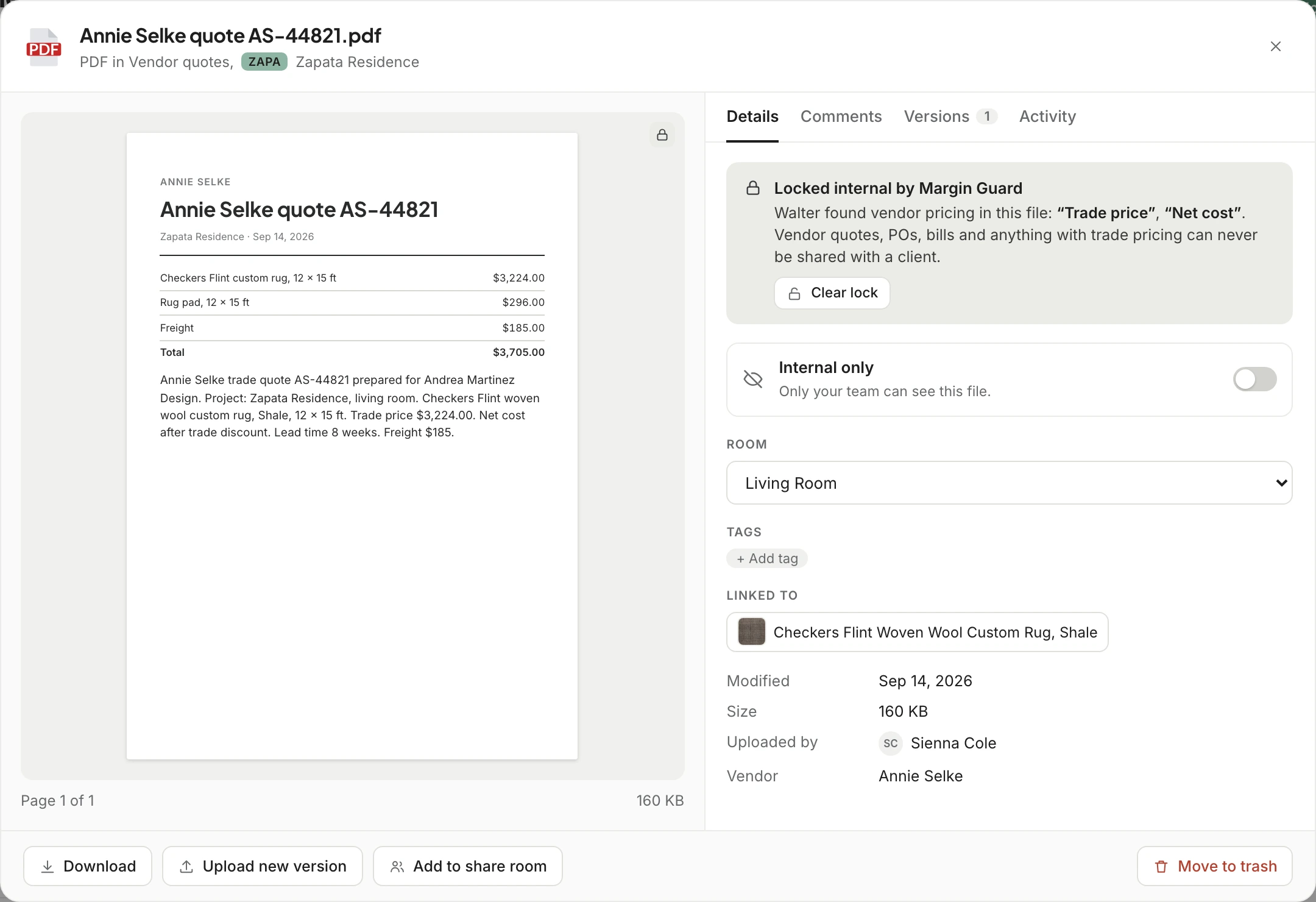Click the Clear lock button
The width and height of the screenshot is (1316, 902).
(x=832, y=293)
